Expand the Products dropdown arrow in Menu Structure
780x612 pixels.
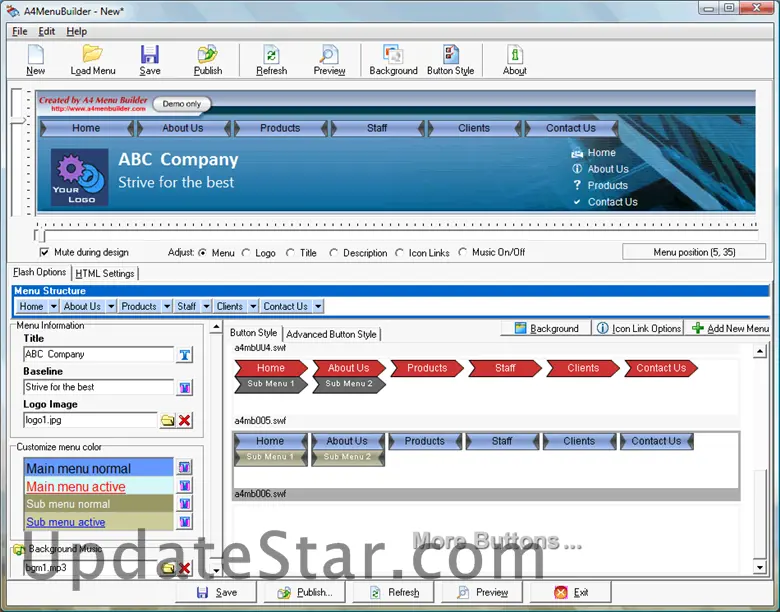[166, 307]
